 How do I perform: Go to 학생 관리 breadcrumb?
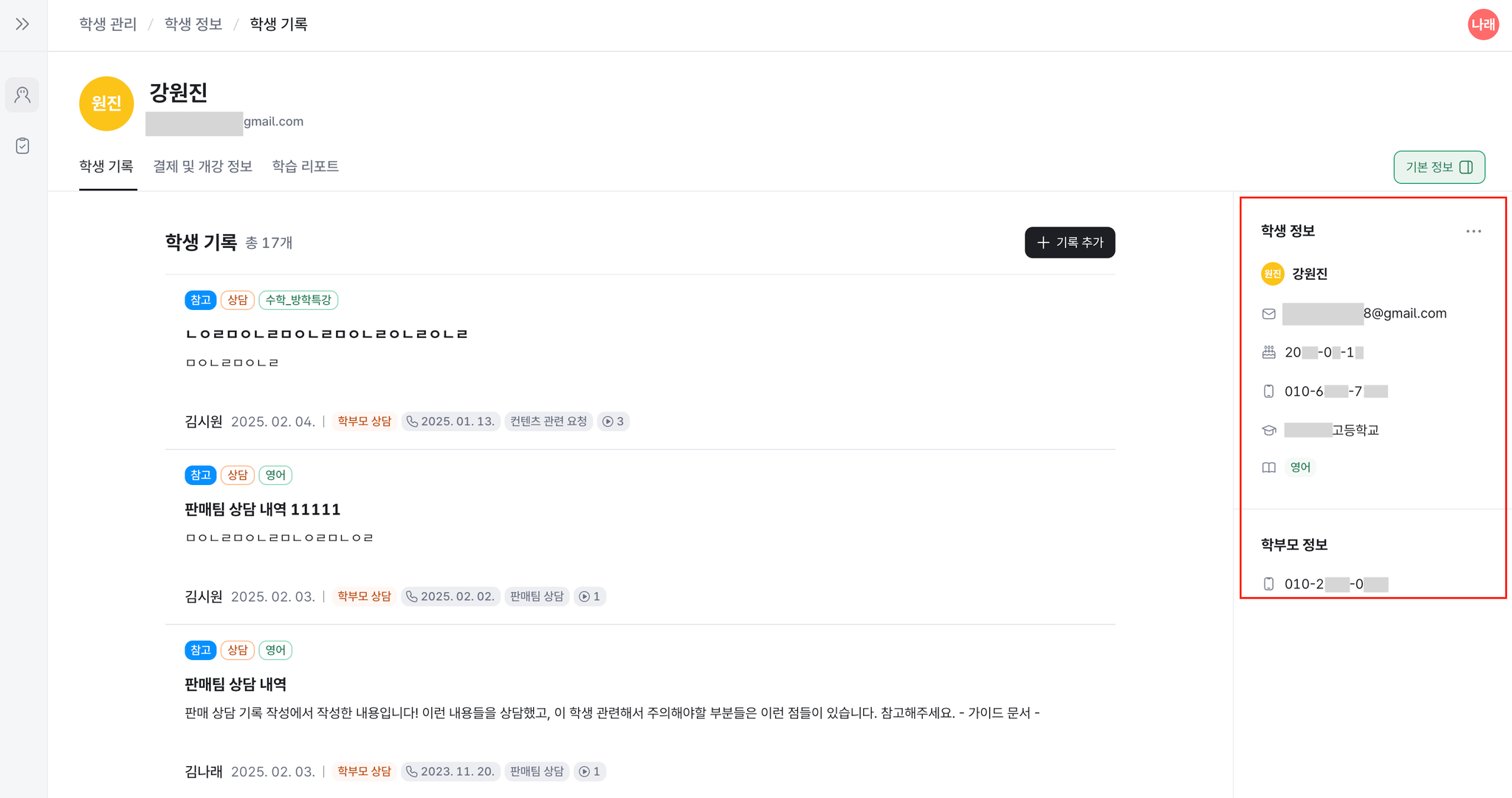108,24
